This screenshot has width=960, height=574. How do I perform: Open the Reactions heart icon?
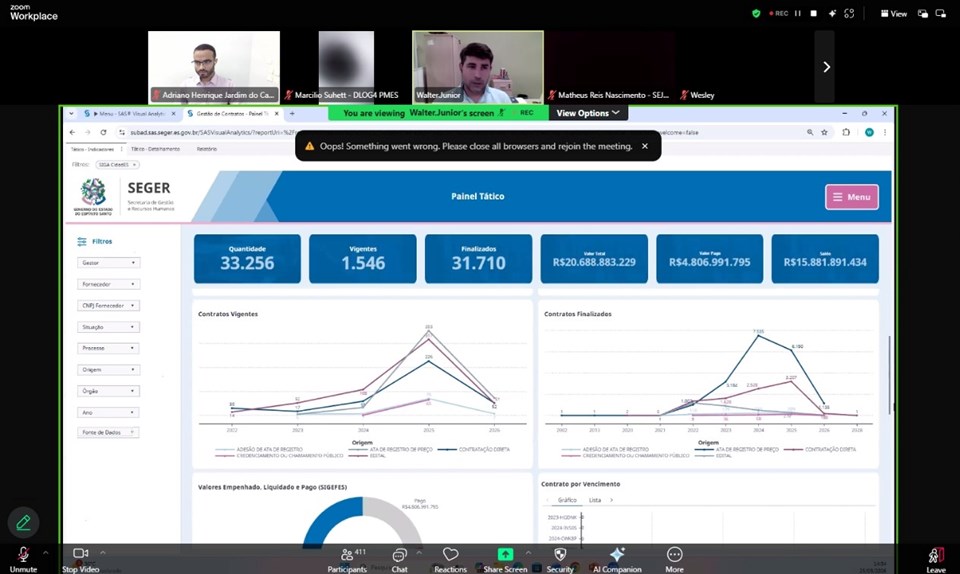[x=450, y=555]
